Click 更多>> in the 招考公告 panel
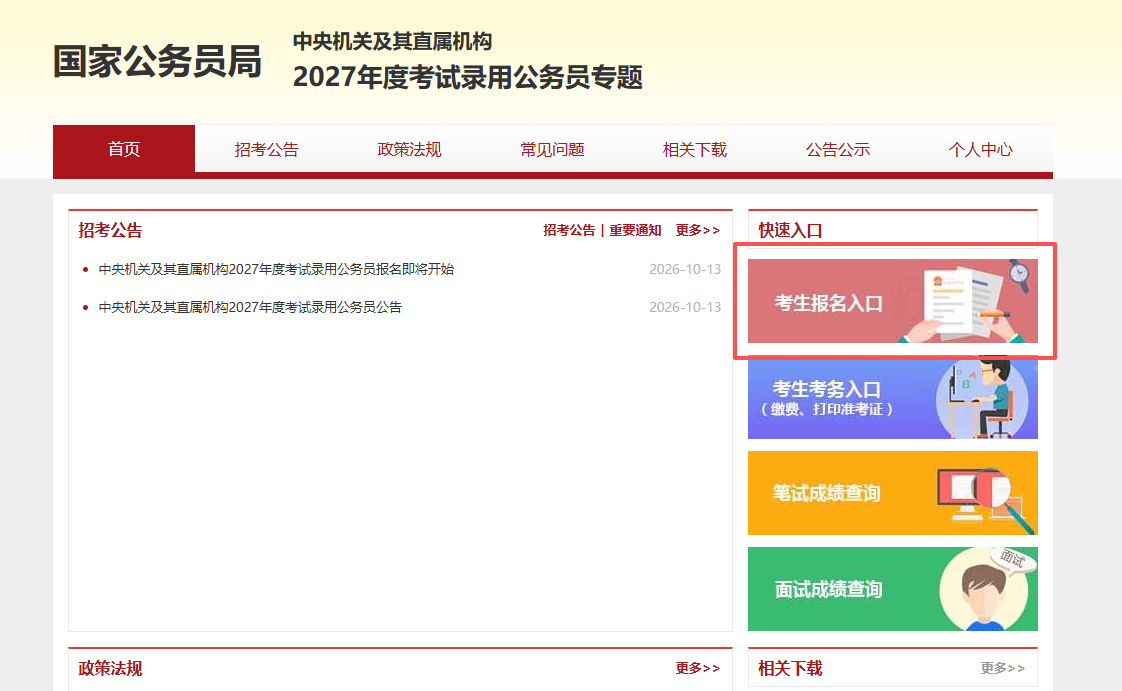 point(698,230)
